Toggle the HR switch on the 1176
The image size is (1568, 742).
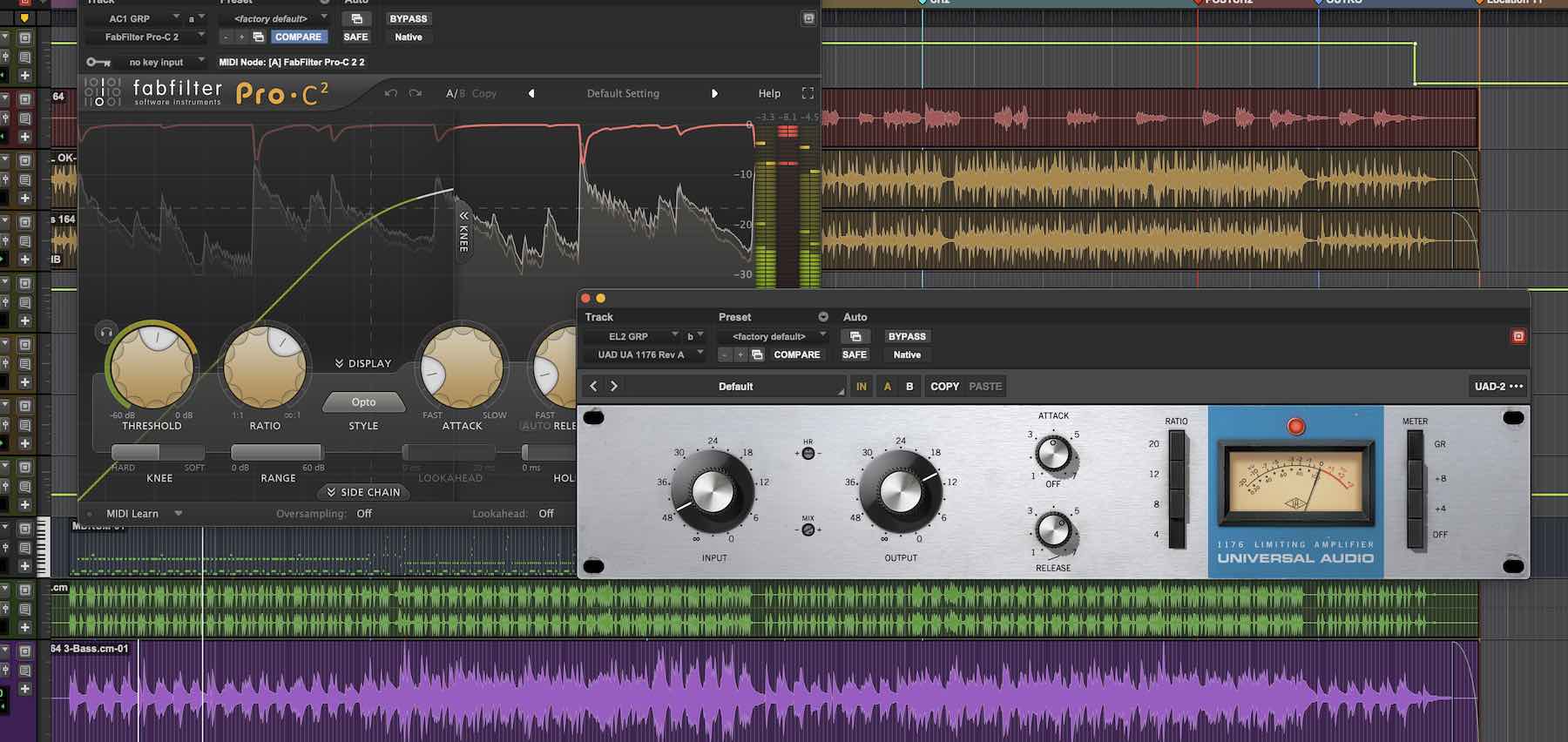808,453
